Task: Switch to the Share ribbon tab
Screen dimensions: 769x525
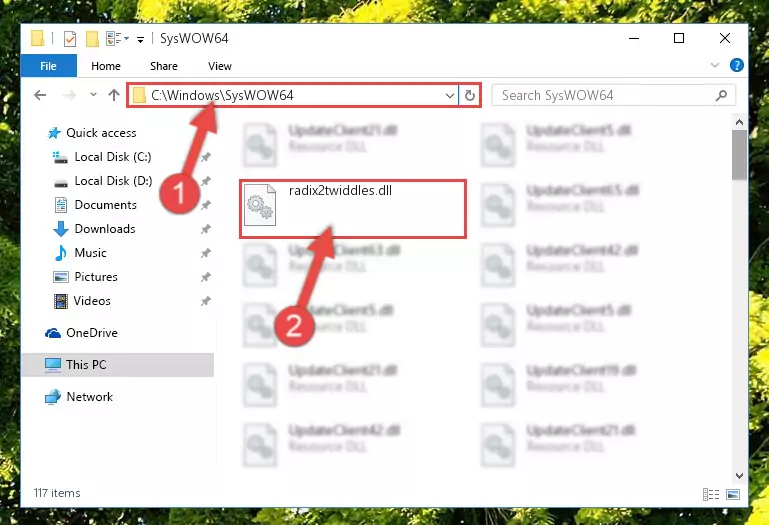Action: click(x=164, y=66)
